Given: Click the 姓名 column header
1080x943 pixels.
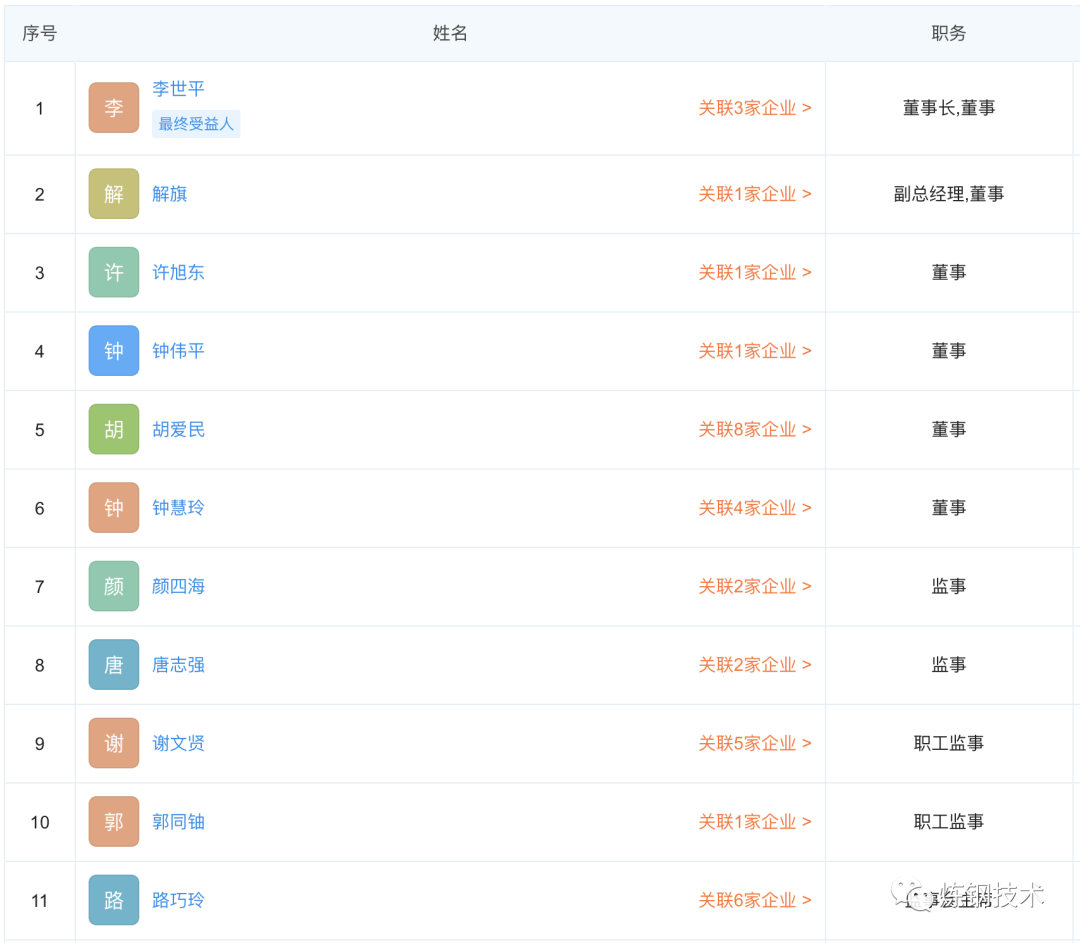Looking at the screenshot, I should point(450,33).
